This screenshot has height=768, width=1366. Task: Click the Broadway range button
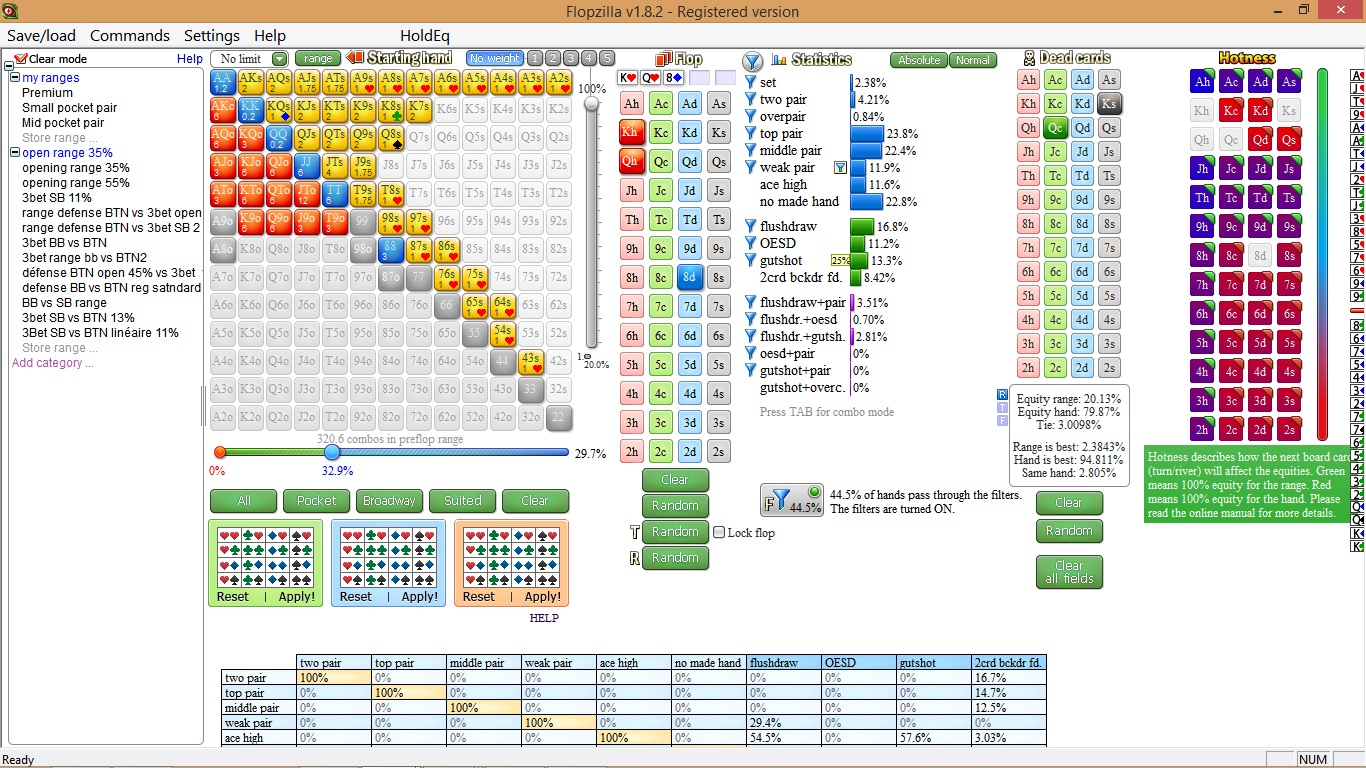click(x=390, y=501)
